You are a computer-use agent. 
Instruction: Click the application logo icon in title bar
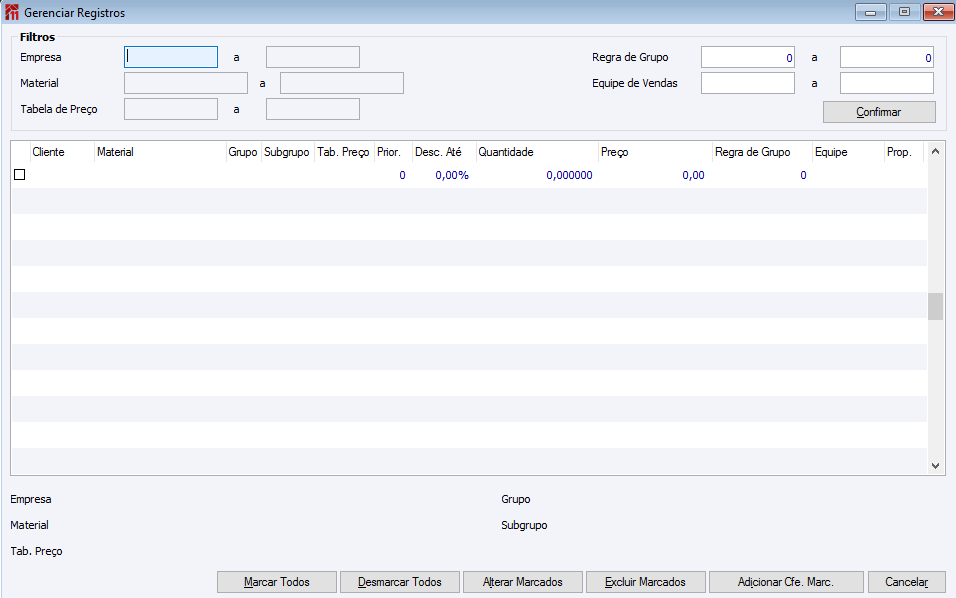point(12,12)
